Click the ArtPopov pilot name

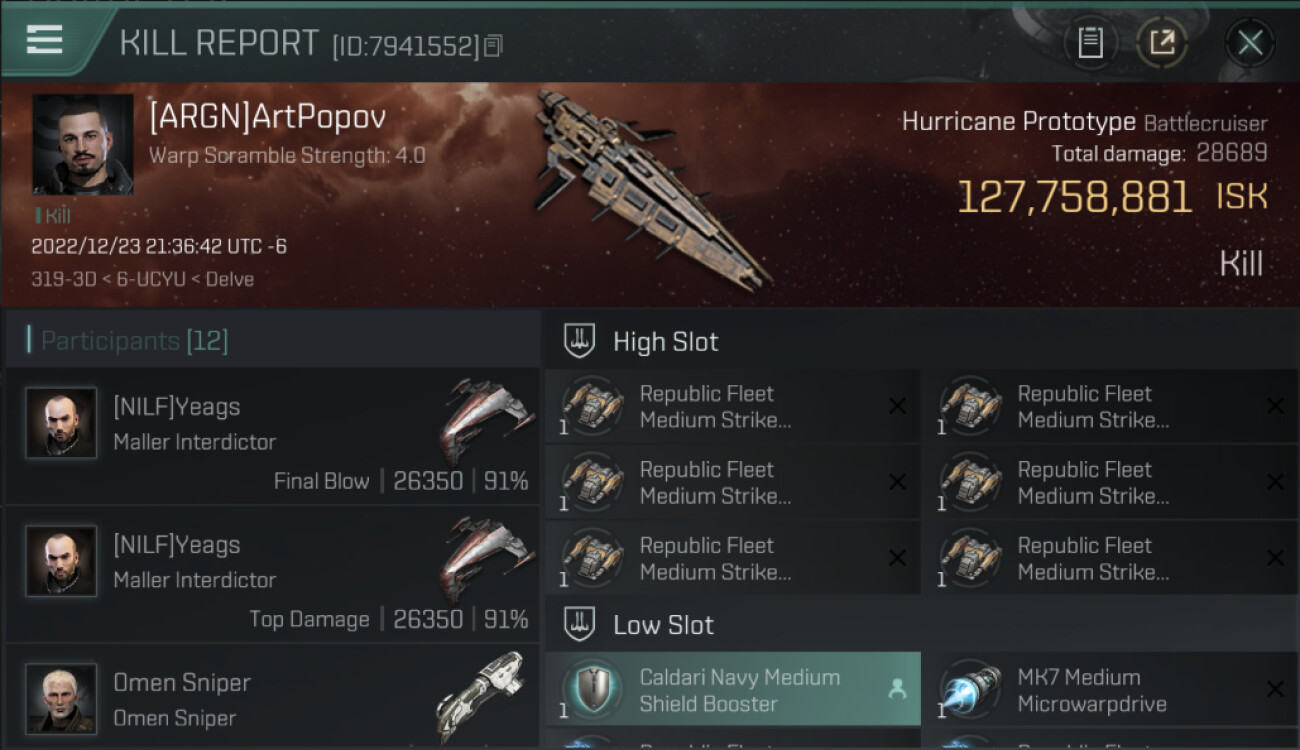tap(267, 117)
